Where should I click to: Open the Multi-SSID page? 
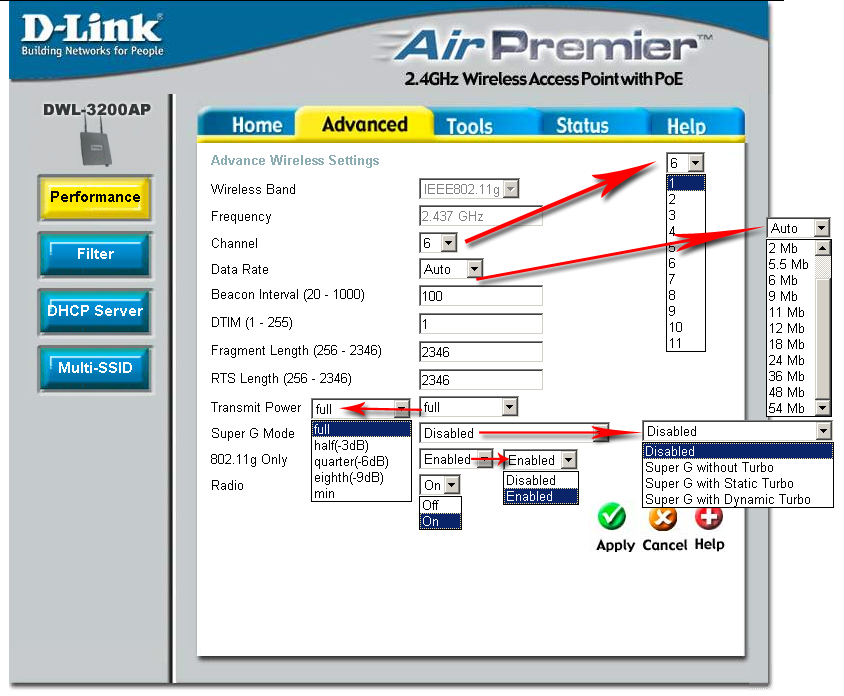coord(95,368)
